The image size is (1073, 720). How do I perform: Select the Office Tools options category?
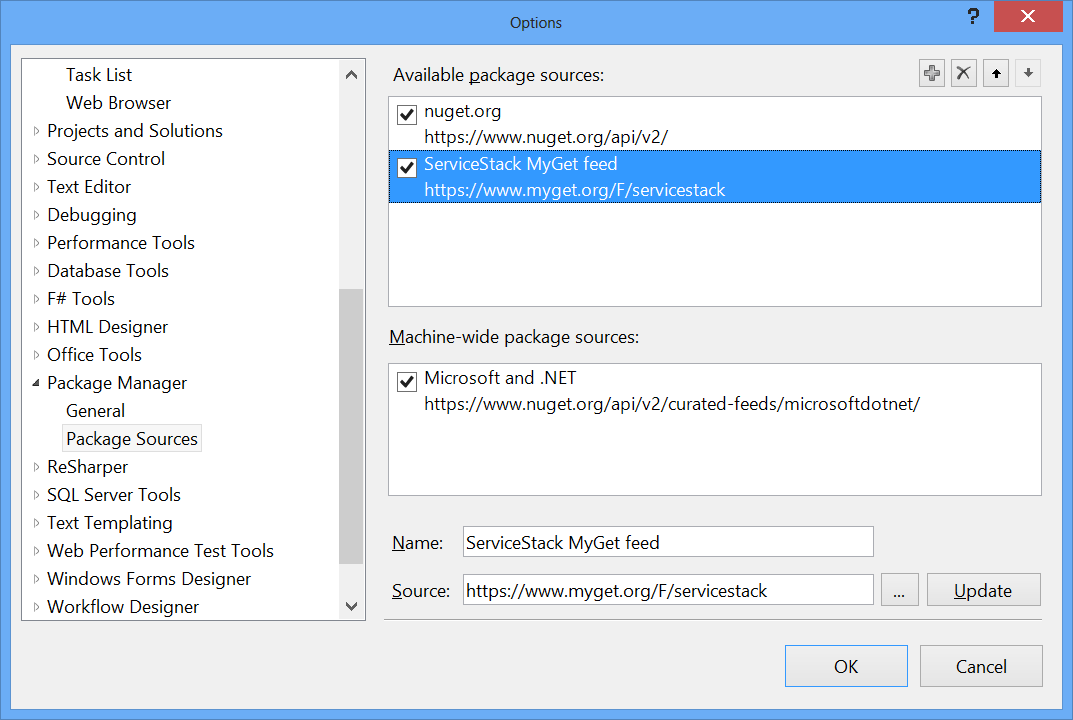pyautogui.click(x=94, y=355)
